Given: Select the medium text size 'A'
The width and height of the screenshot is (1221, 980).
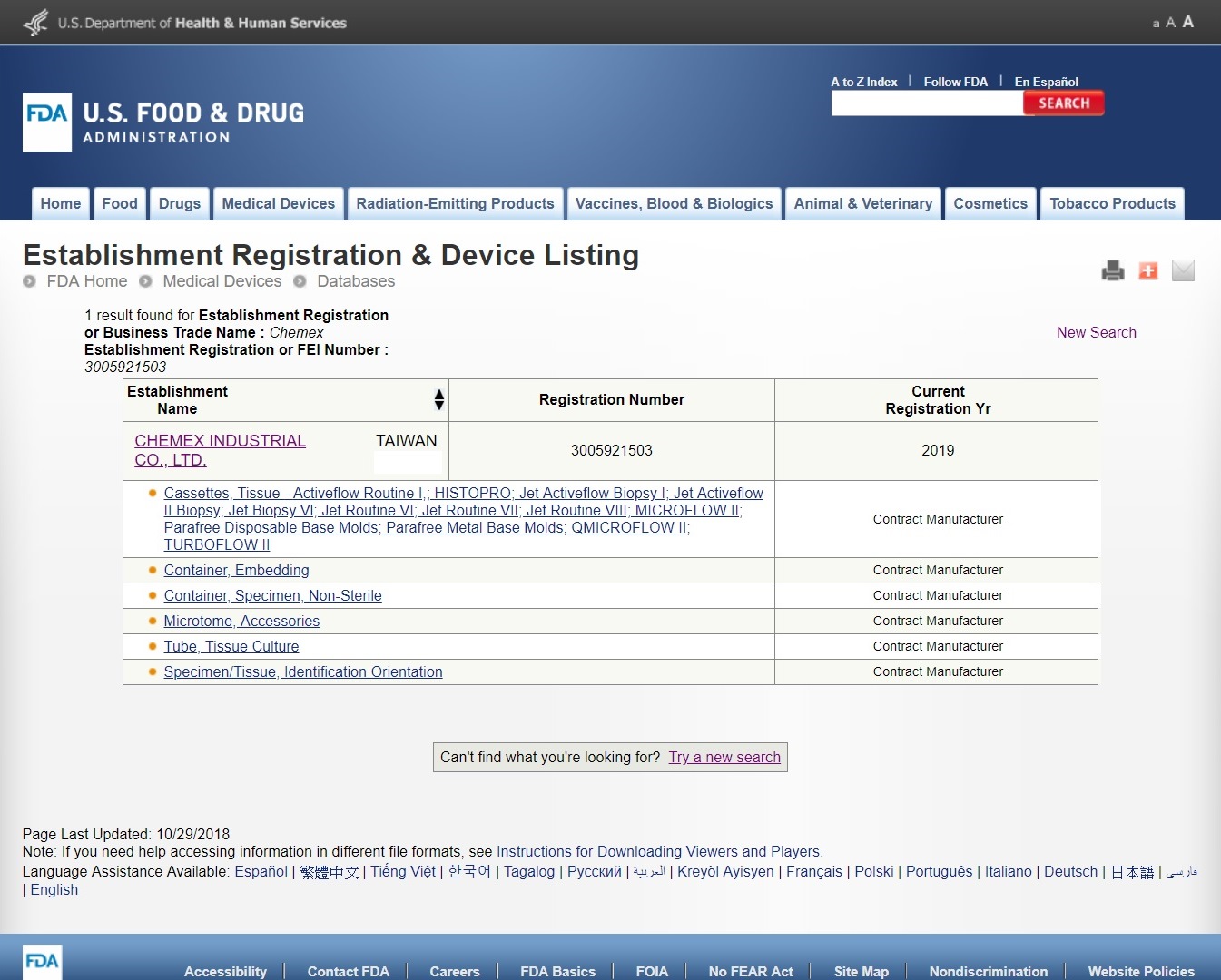Looking at the screenshot, I should 1170,23.
